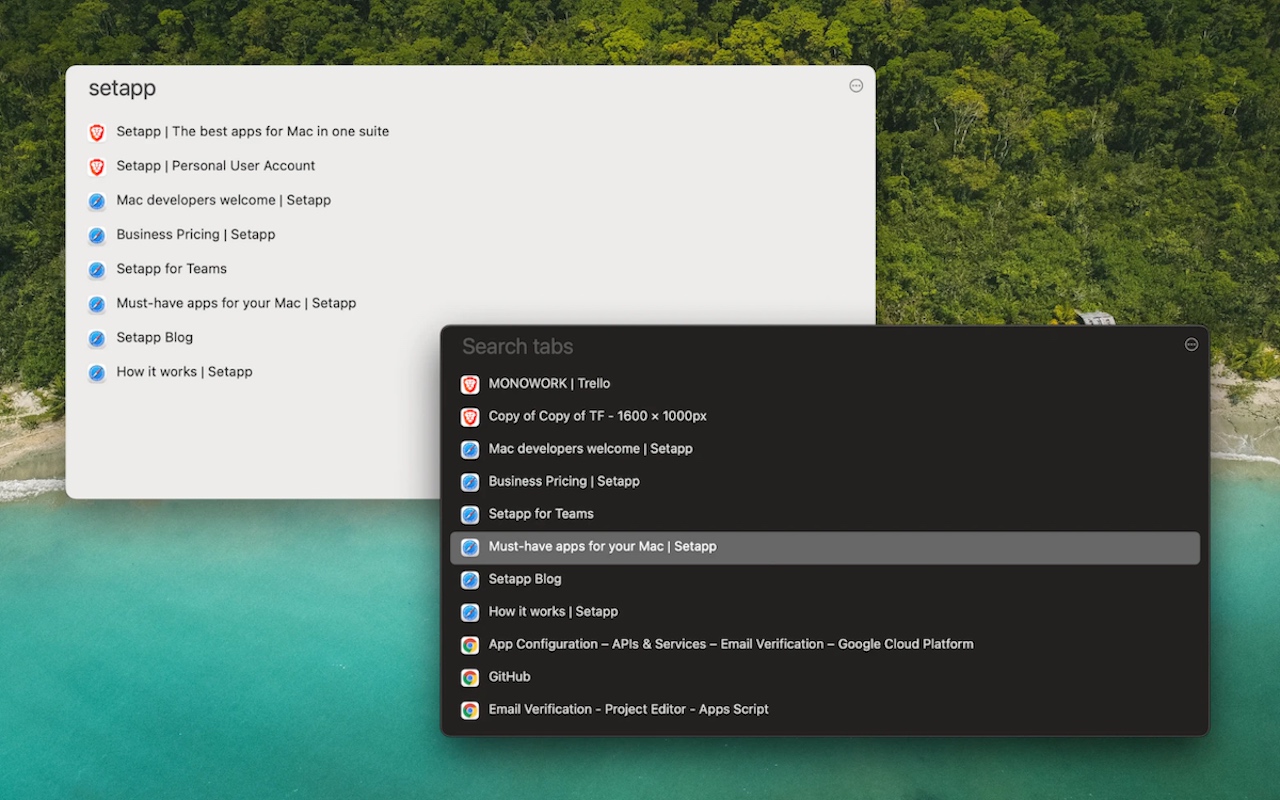Open the Copy of Copy of TF tab
The image size is (1280, 800).
pos(597,416)
